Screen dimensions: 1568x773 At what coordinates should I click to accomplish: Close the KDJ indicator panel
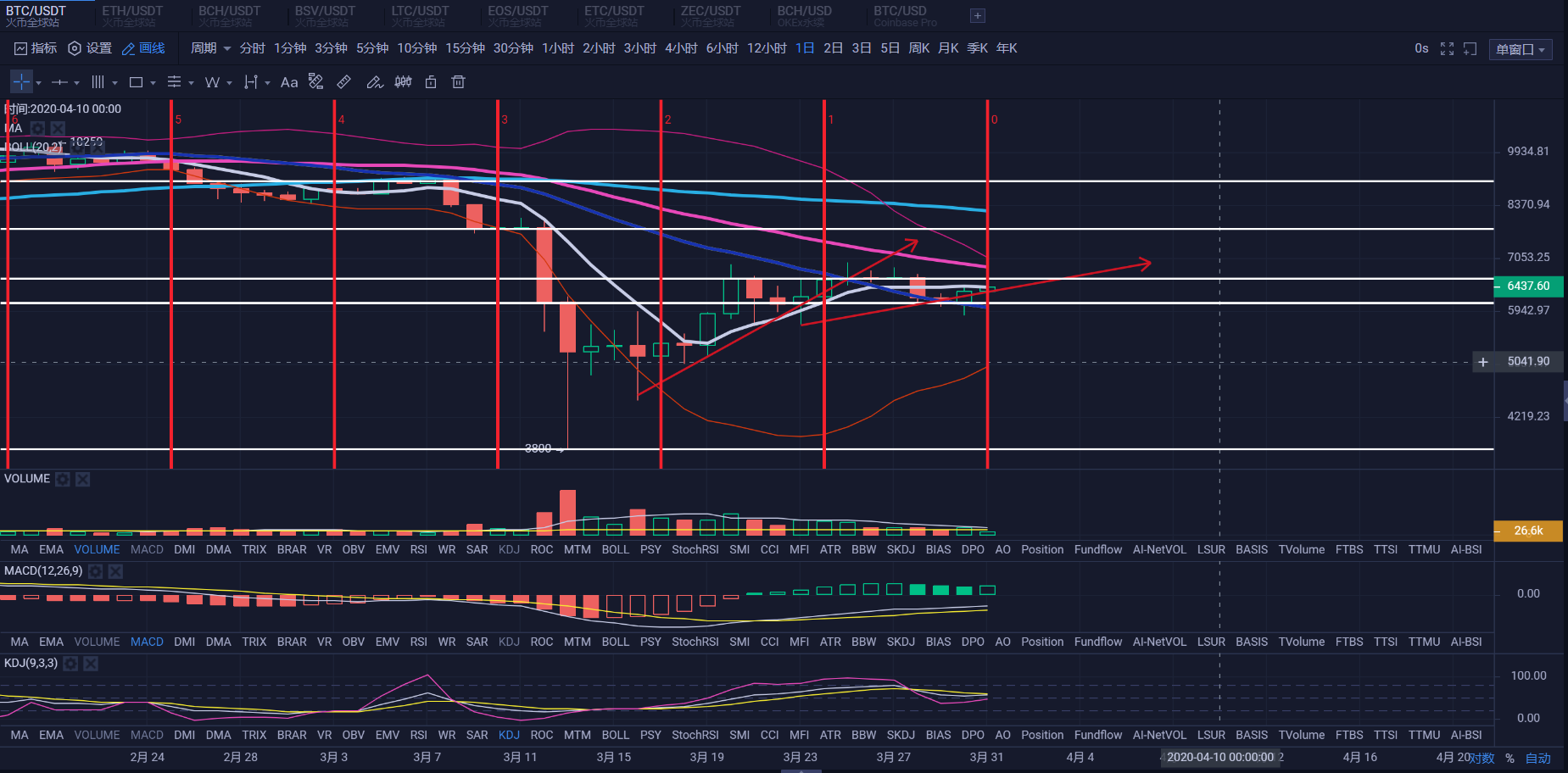[91, 664]
